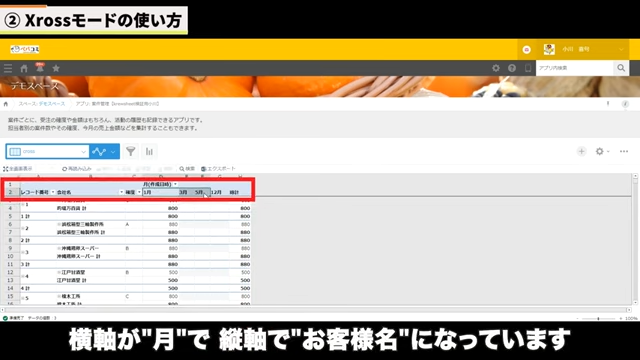Screen dimensions: 640x360
Task: Click the company logo in yellow header
Action: click(25, 49)
